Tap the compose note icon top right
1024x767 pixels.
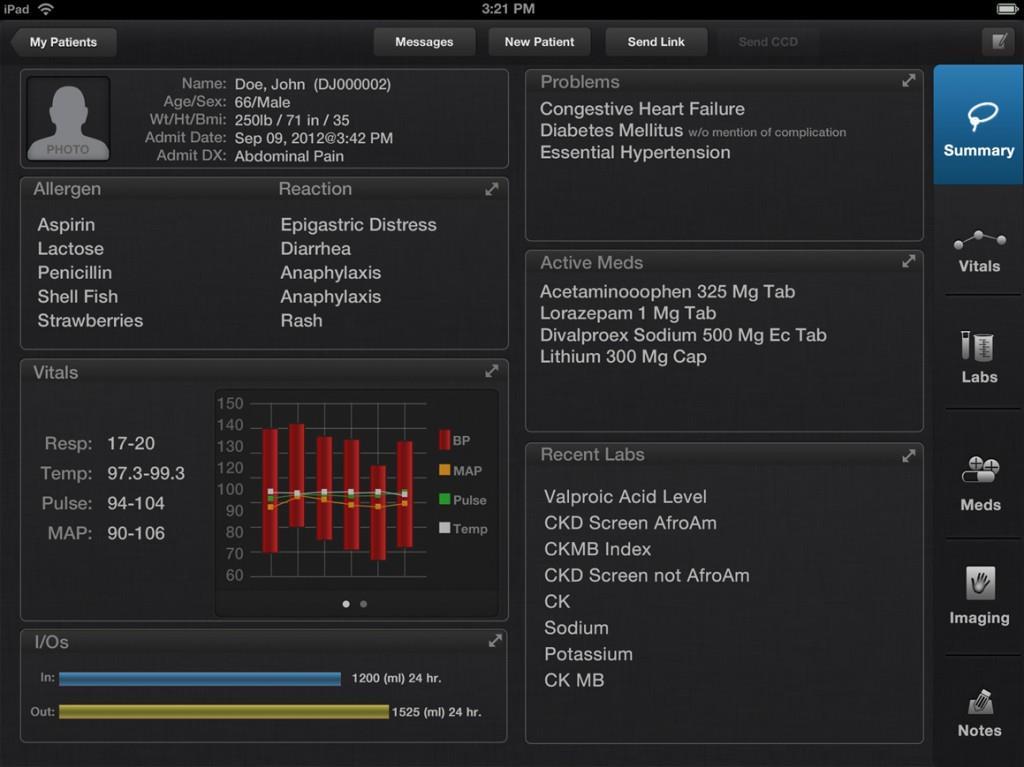coord(999,42)
